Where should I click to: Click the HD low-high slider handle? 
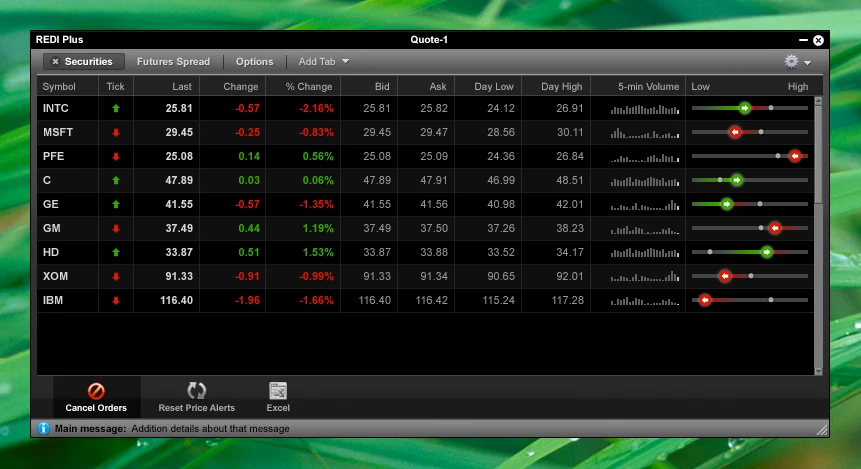click(767, 252)
